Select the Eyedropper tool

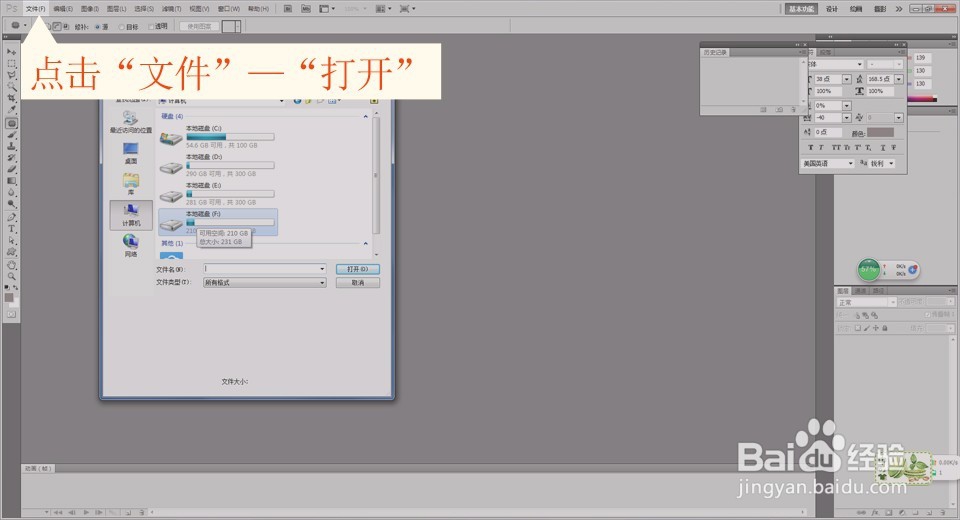point(11,110)
